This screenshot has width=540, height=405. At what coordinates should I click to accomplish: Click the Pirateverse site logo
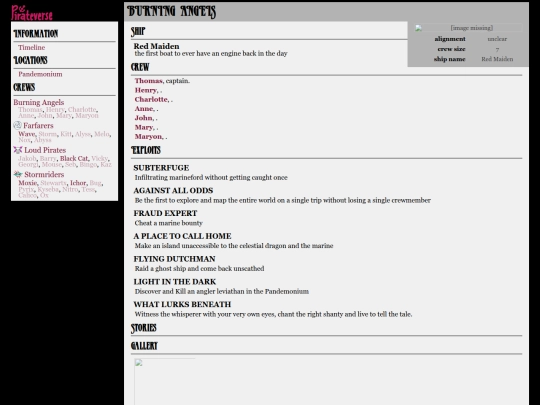coord(32,13)
